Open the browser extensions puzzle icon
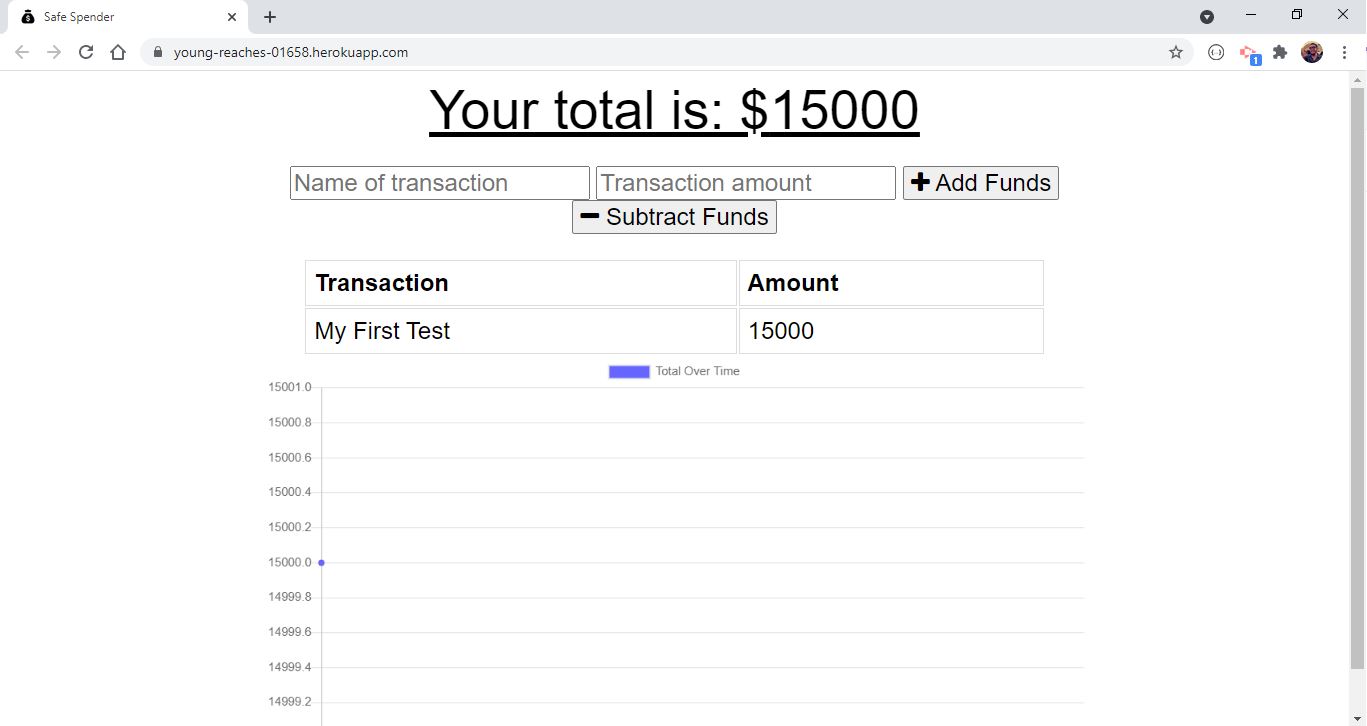Image resolution: width=1367 pixels, height=726 pixels. pyautogui.click(x=1280, y=52)
